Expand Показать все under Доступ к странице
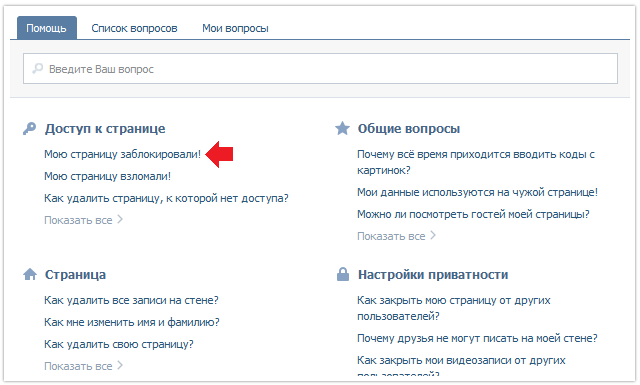The height and width of the screenshot is (385, 640). (x=83, y=220)
